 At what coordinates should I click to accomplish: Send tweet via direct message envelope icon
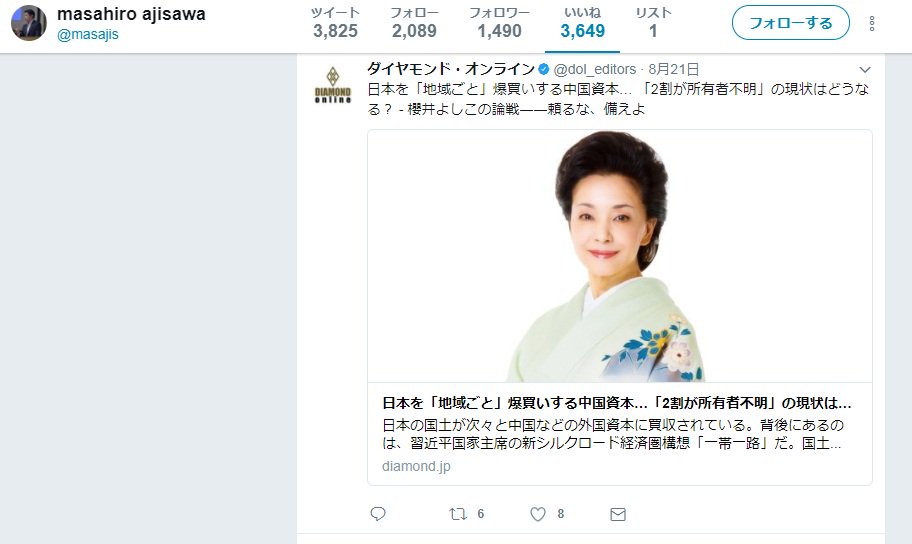pyautogui.click(x=618, y=514)
